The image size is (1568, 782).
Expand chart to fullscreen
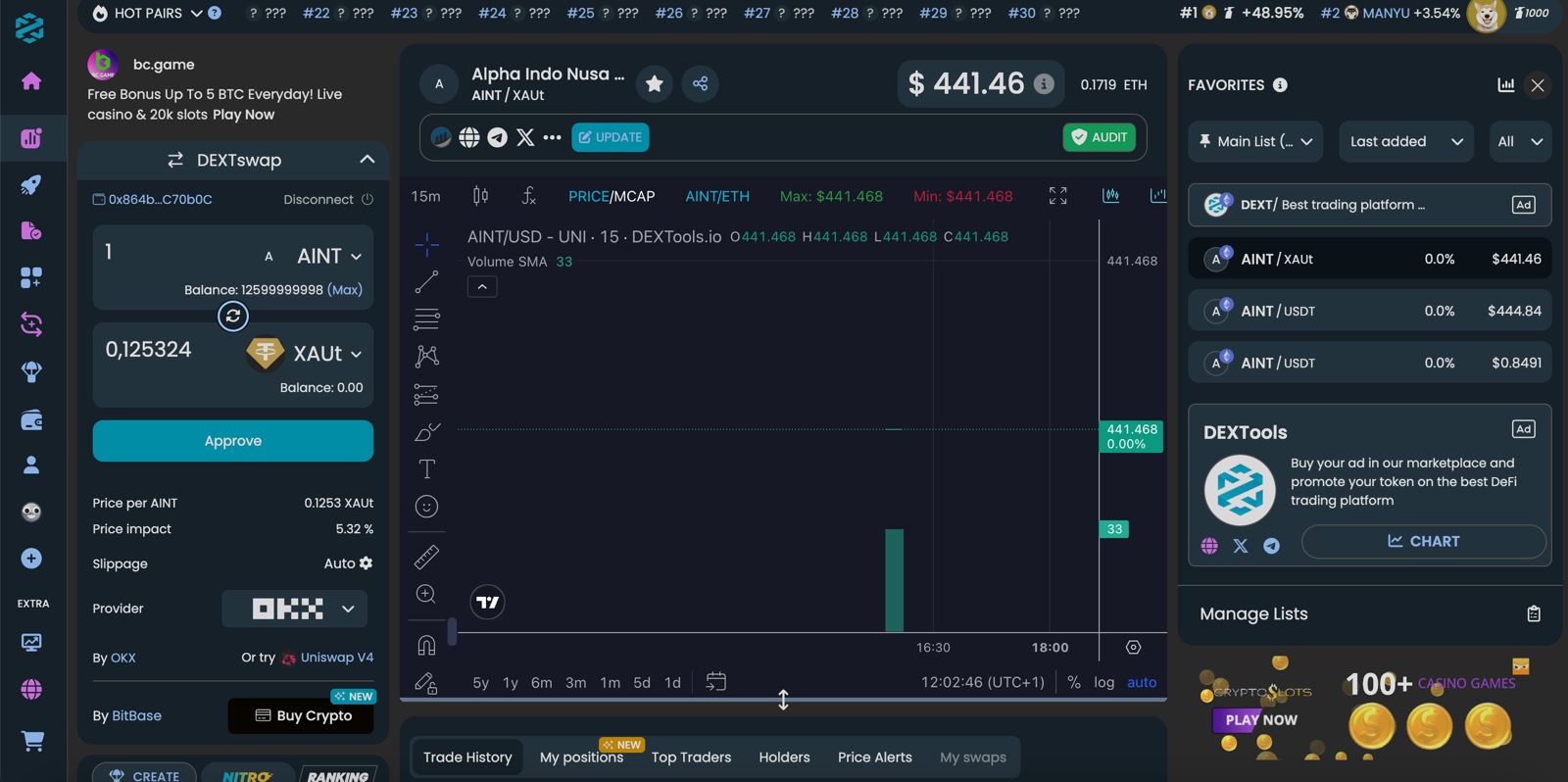pos(1058,196)
